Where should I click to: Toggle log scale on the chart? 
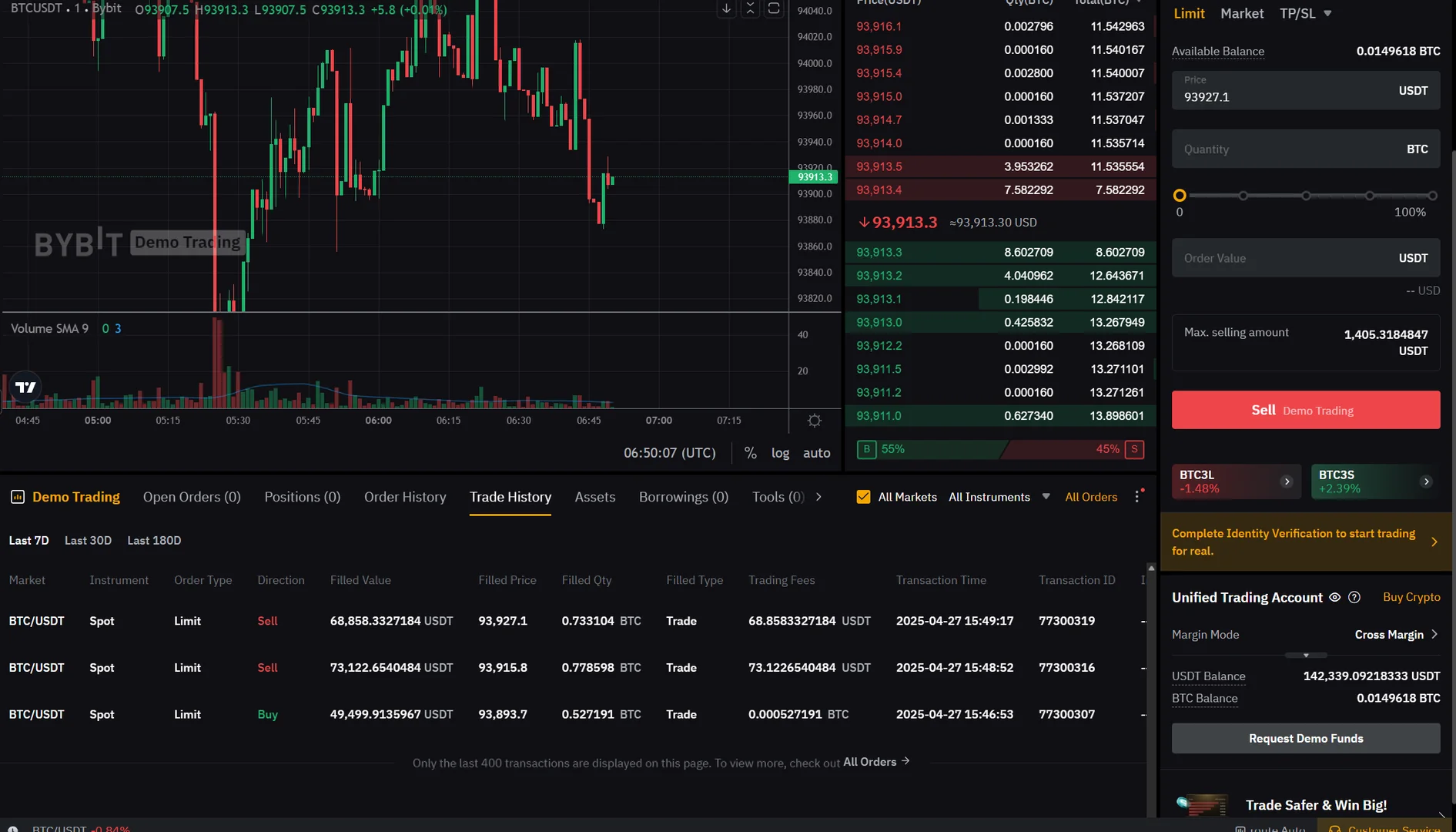780,453
